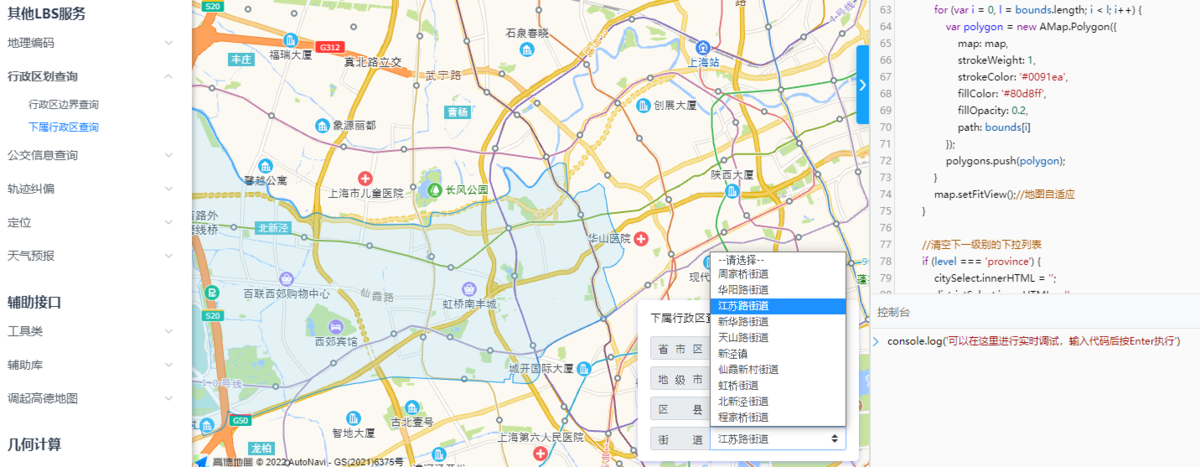
Task: Open the 下属行政区查询 demo link
Action: 63,127
